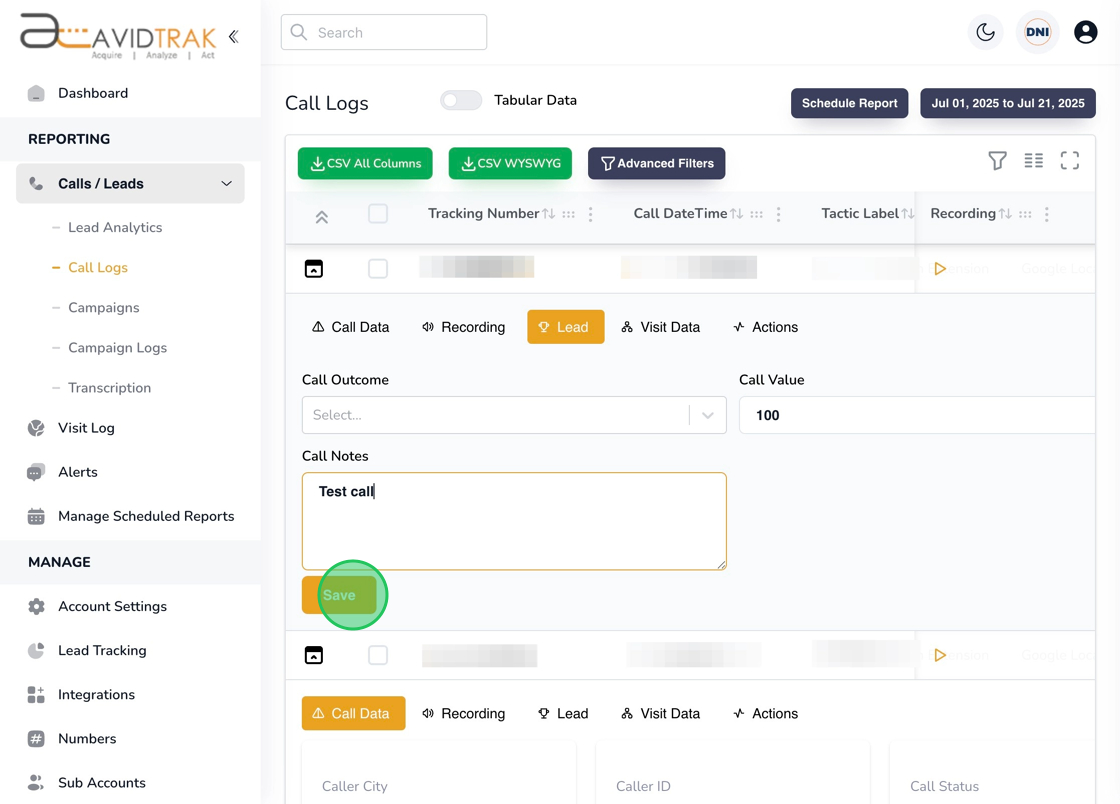The width and height of the screenshot is (1120, 804).
Task: Save the lead call notes
Action: (x=339, y=595)
